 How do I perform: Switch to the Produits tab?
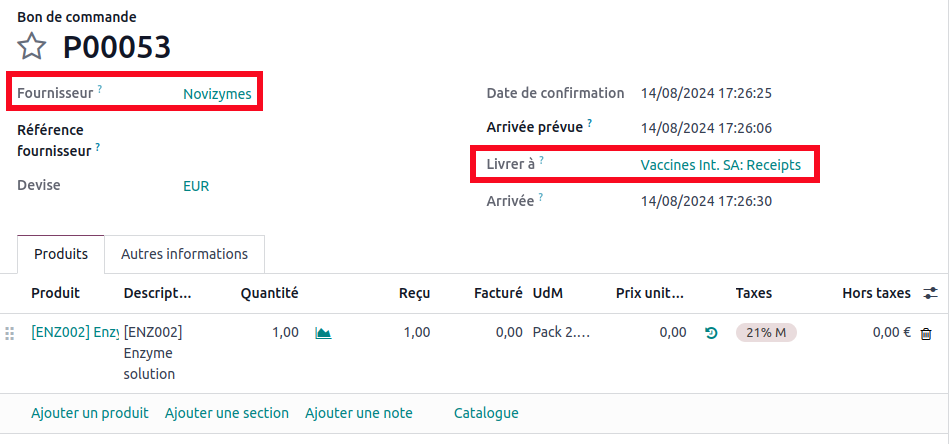[61, 254]
